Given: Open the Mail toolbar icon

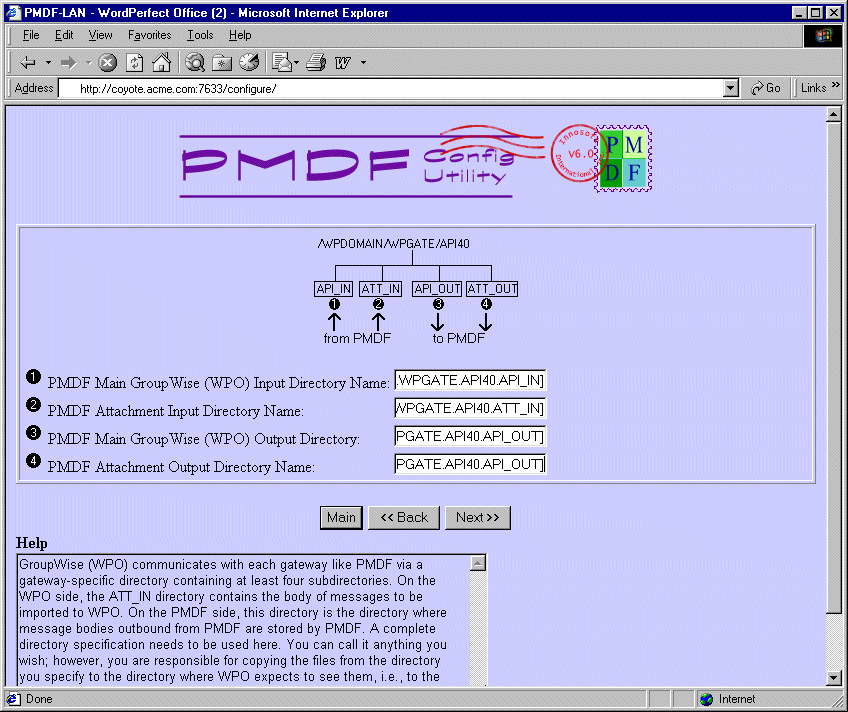Looking at the screenshot, I should click(x=281, y=63).
